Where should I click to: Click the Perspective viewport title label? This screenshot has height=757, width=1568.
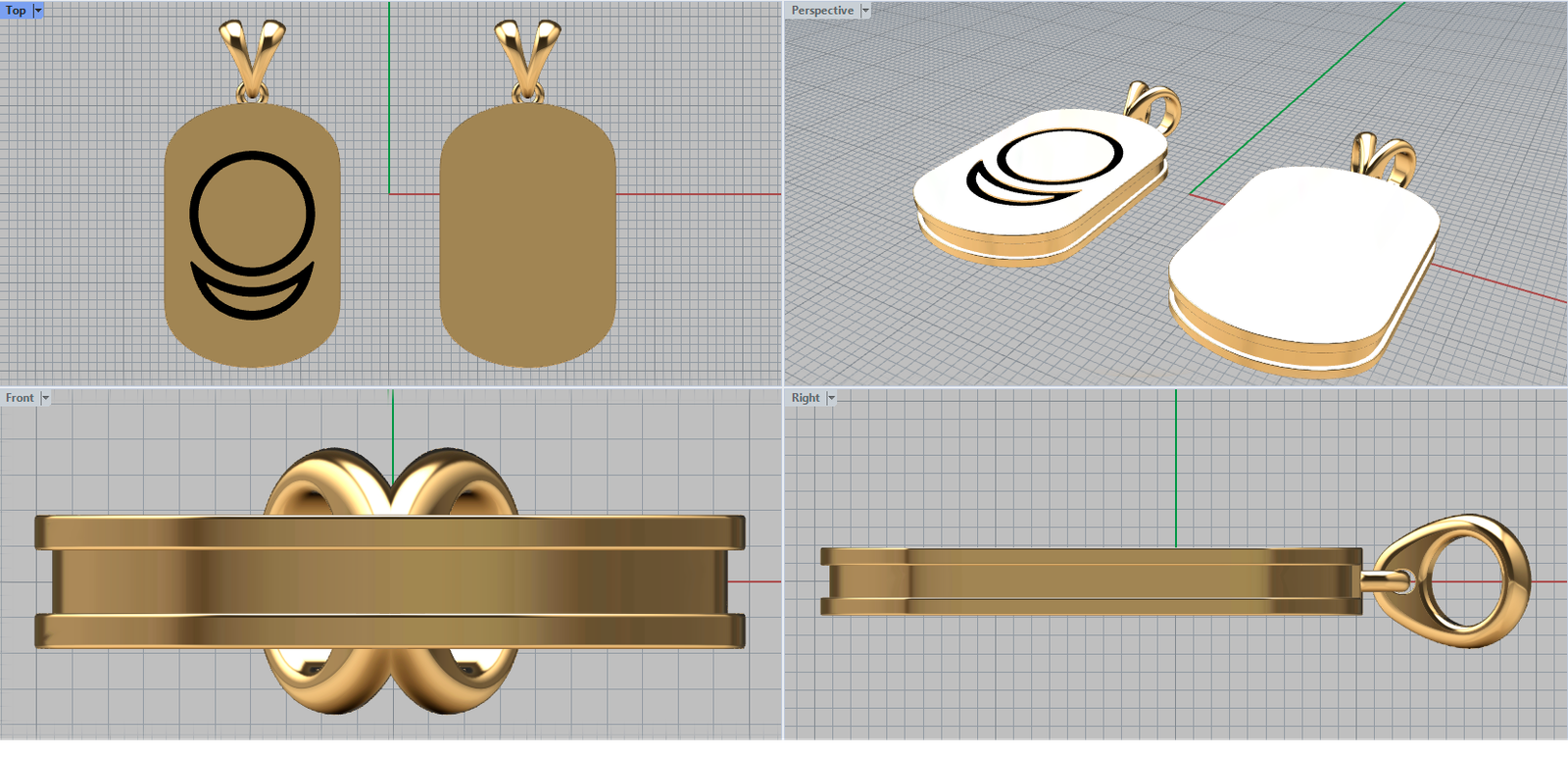pos(821,10)
